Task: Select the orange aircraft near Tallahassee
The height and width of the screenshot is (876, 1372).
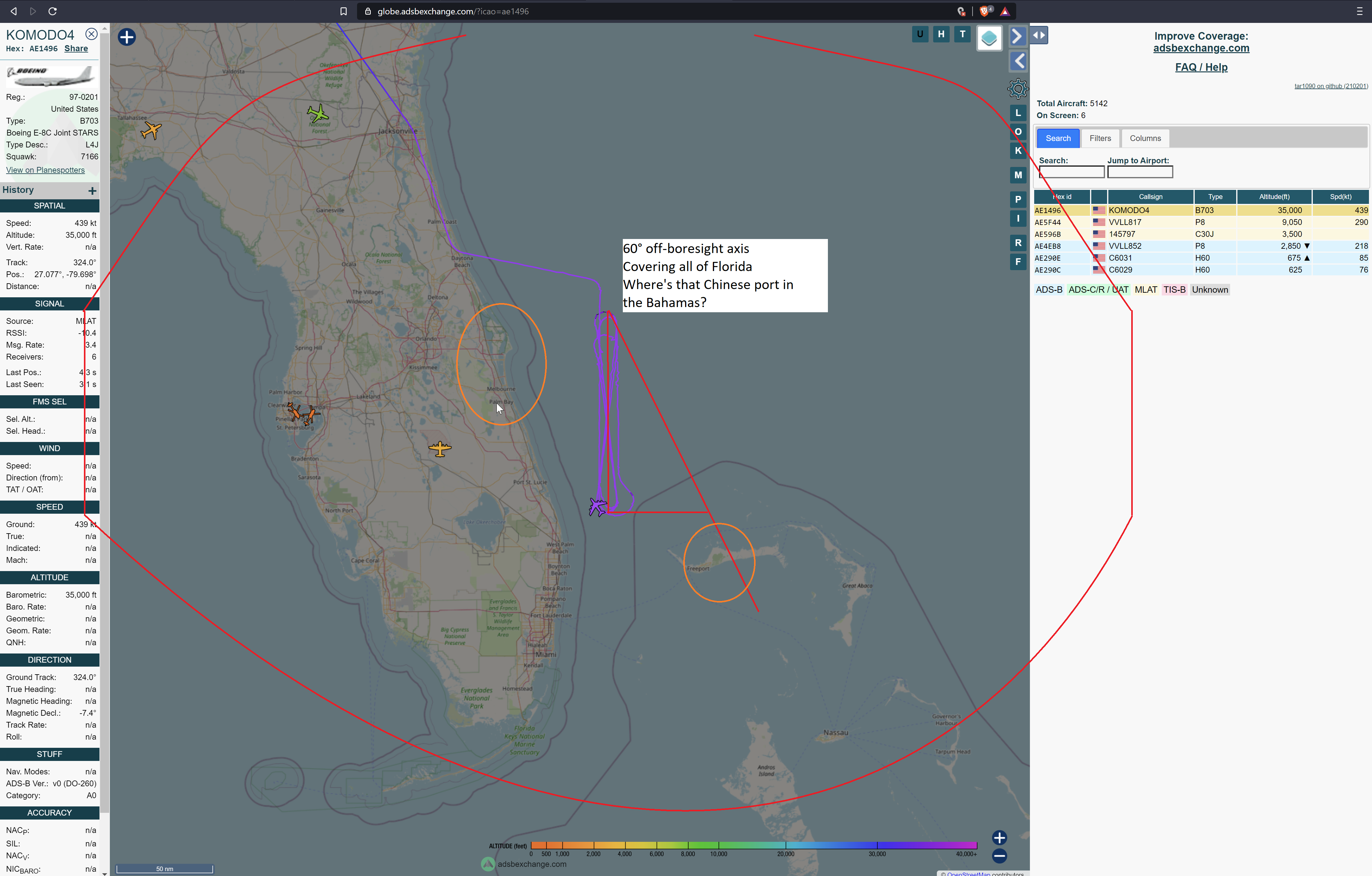Action: 151,131
